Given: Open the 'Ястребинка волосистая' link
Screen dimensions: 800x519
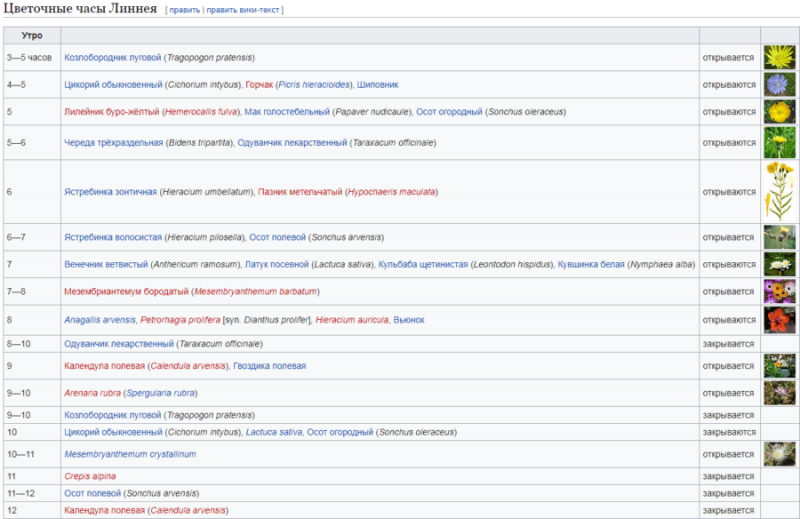Looking at the screenshot, I should [113, 237].
